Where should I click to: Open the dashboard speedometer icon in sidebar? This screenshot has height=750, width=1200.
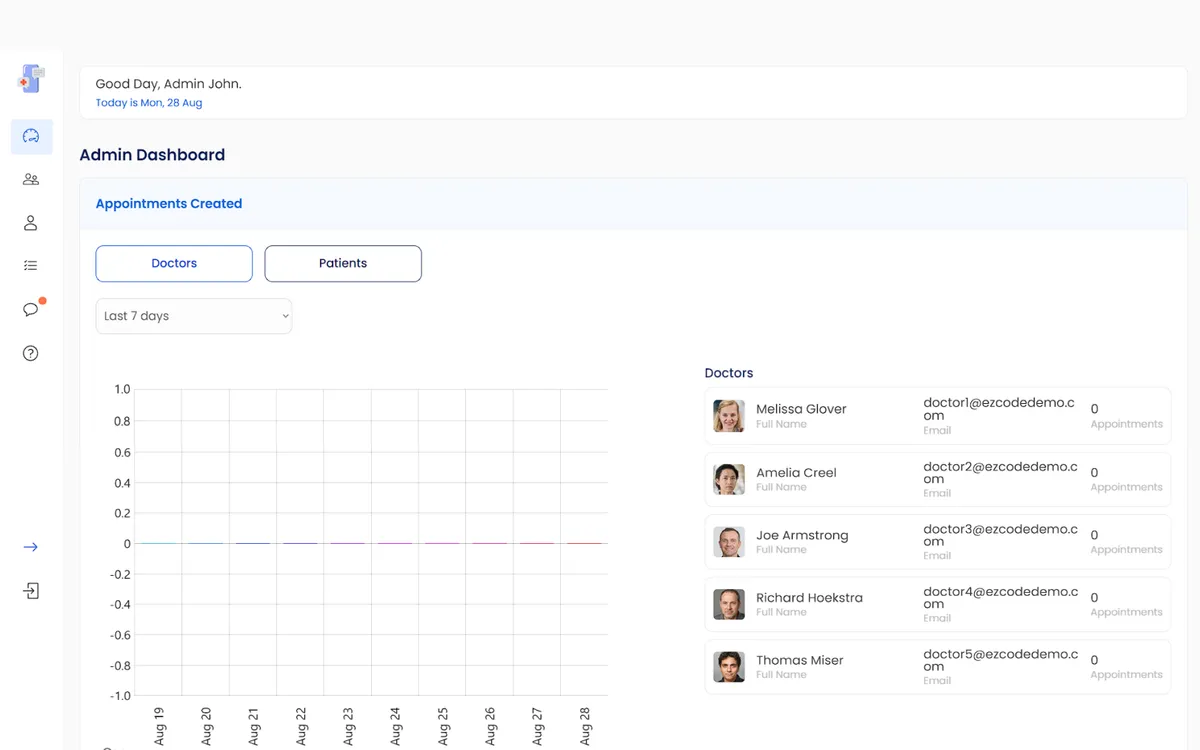coord(31,136)
